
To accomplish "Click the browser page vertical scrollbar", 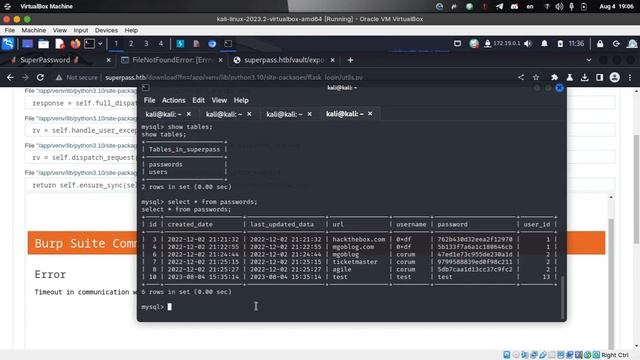I will tap(636, 190).
